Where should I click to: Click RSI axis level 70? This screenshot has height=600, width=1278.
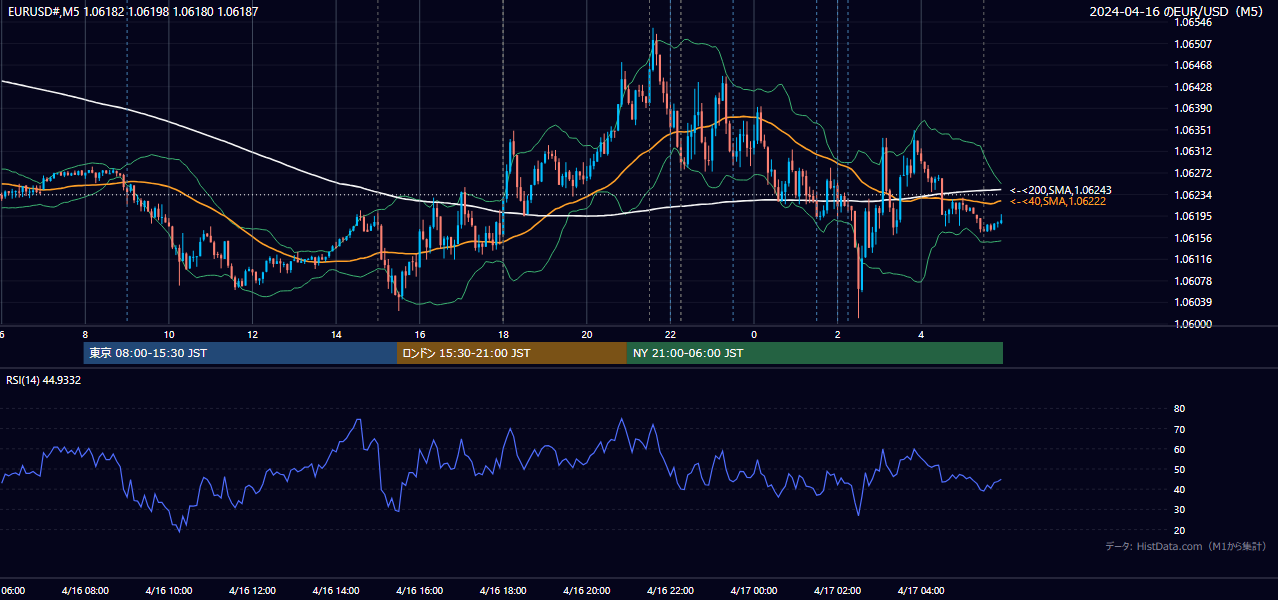(1179, 429)
